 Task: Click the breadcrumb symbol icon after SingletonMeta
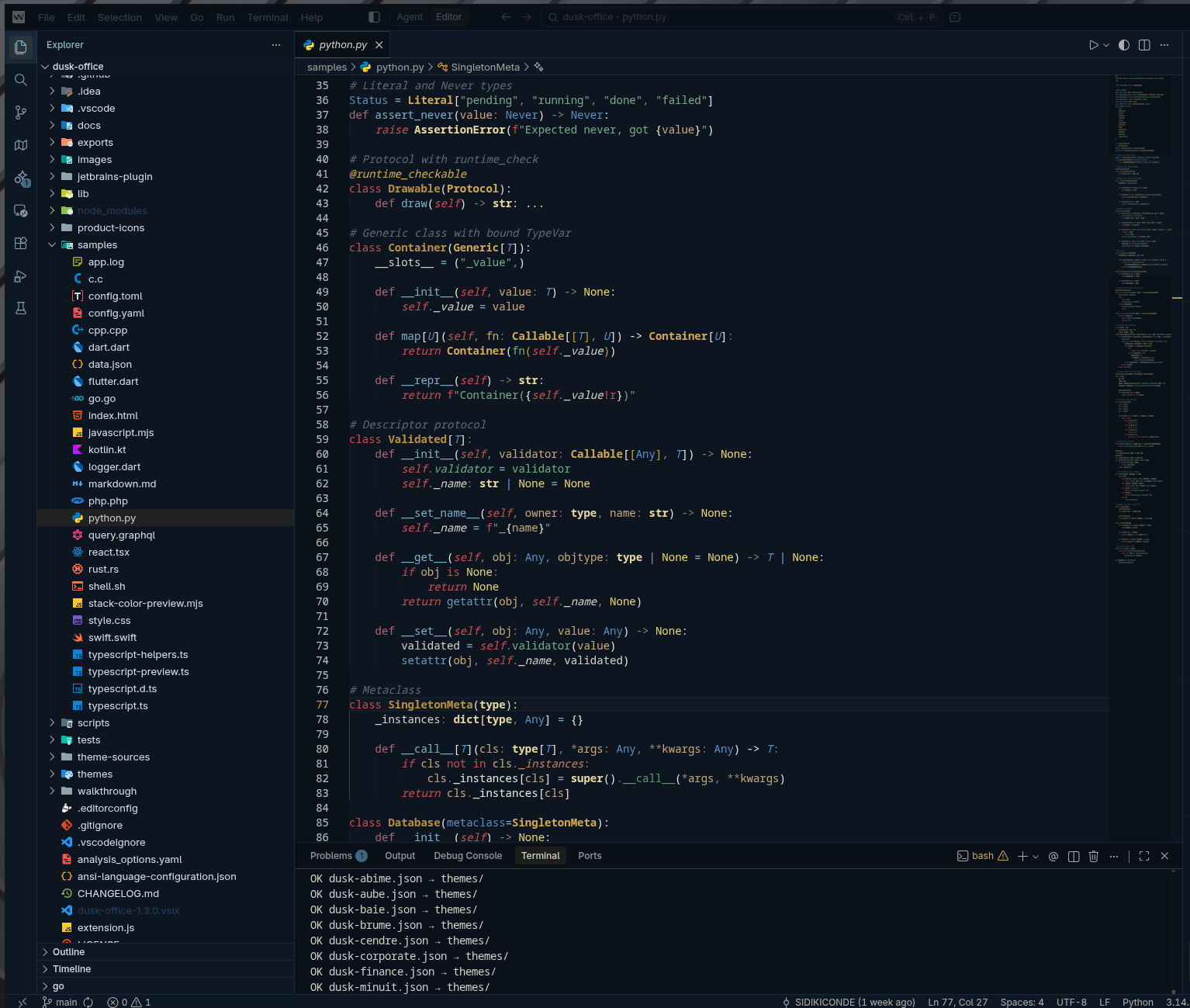pyautogui.click(x=539, y=68)
